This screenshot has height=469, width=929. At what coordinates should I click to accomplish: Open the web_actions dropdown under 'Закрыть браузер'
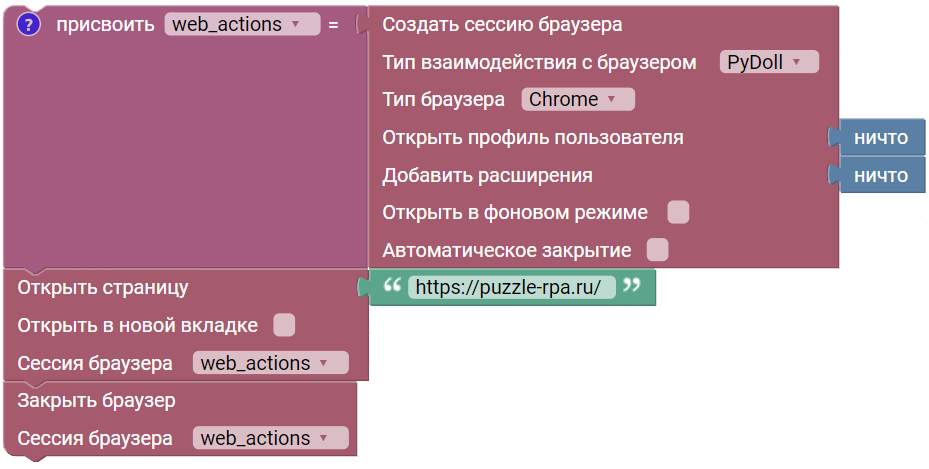click(x=270, y=438)
